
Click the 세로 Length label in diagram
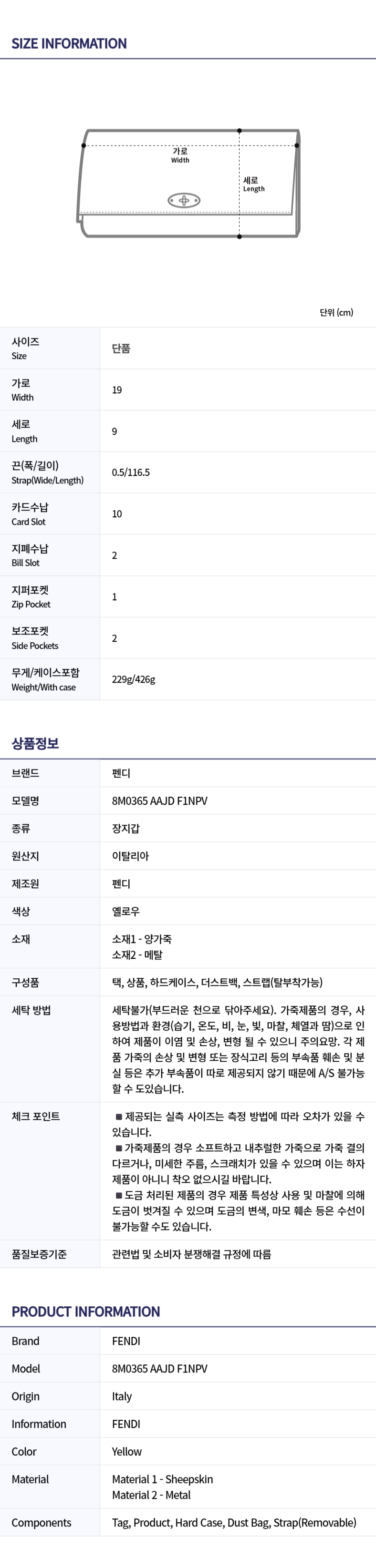[x=253, y=184]
